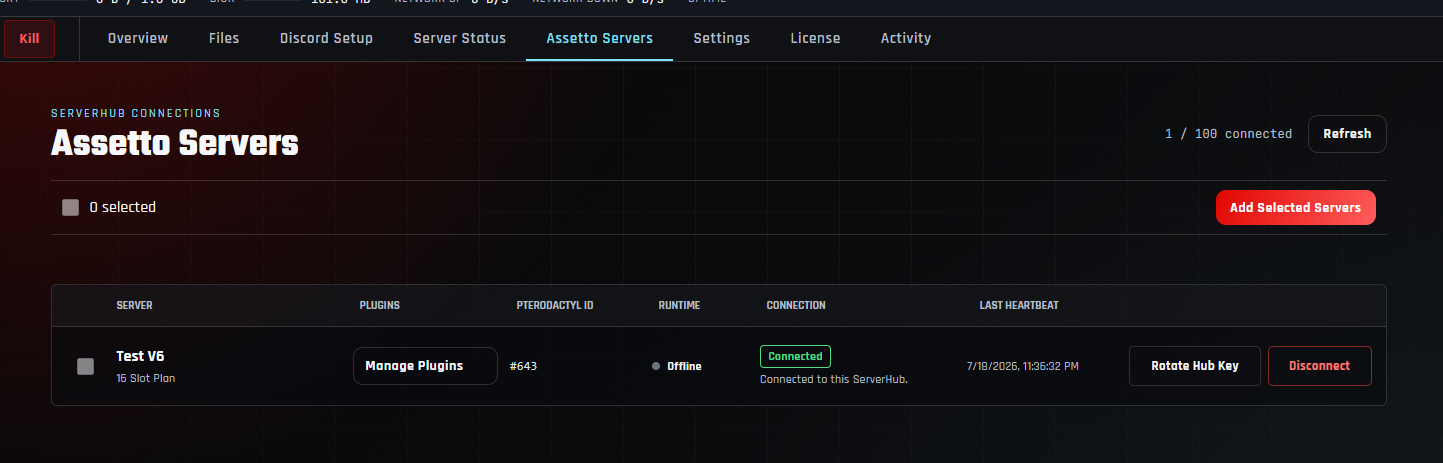Click the SERVERHUB CONNECTIONS label
The width and height of the screenshot is (1443, 463).
pos(136,113)
